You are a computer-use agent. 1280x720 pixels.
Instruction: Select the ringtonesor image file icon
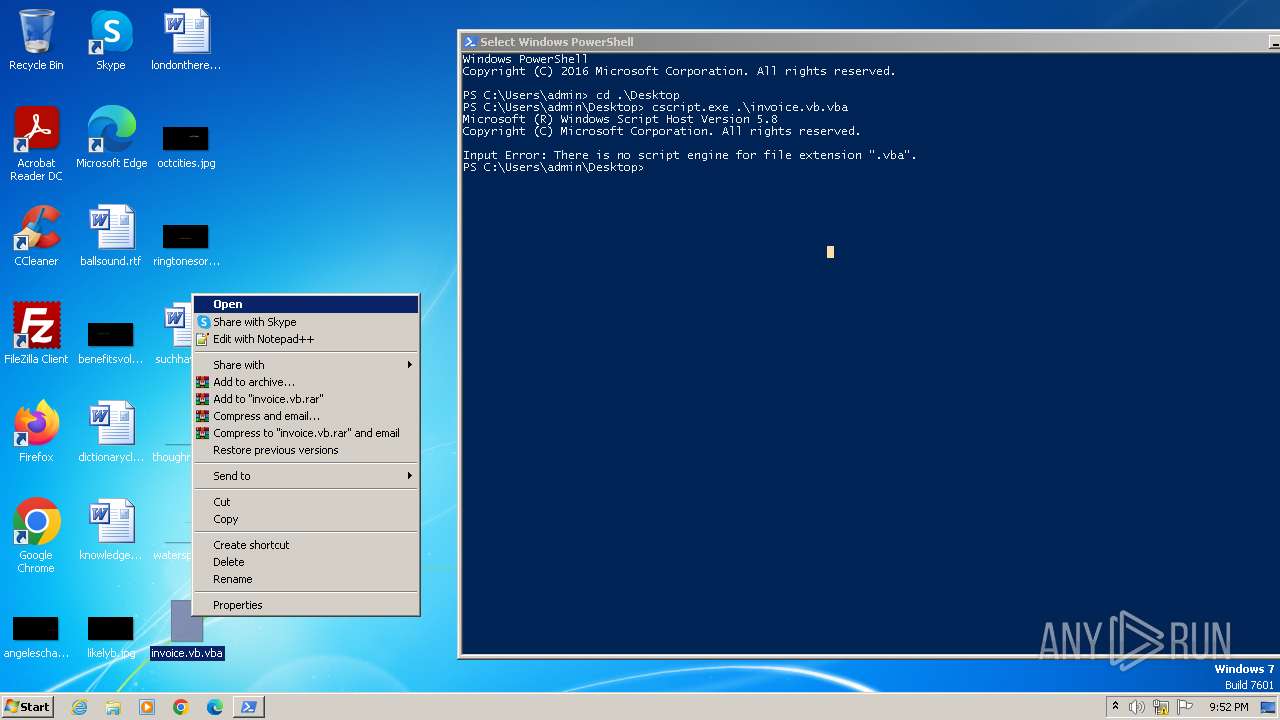(186, 244)
